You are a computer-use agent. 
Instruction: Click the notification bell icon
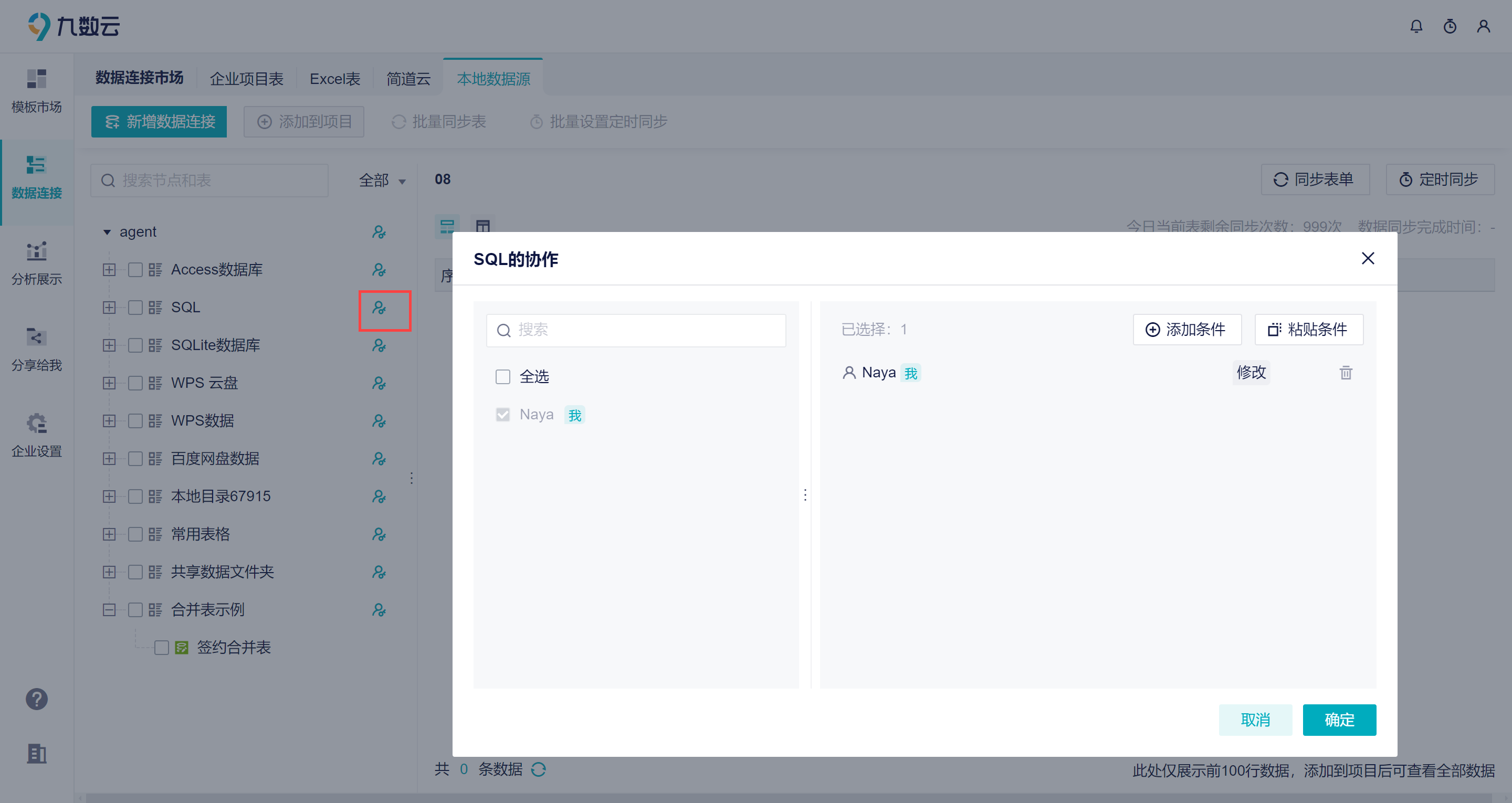[x=1416, y=26]
